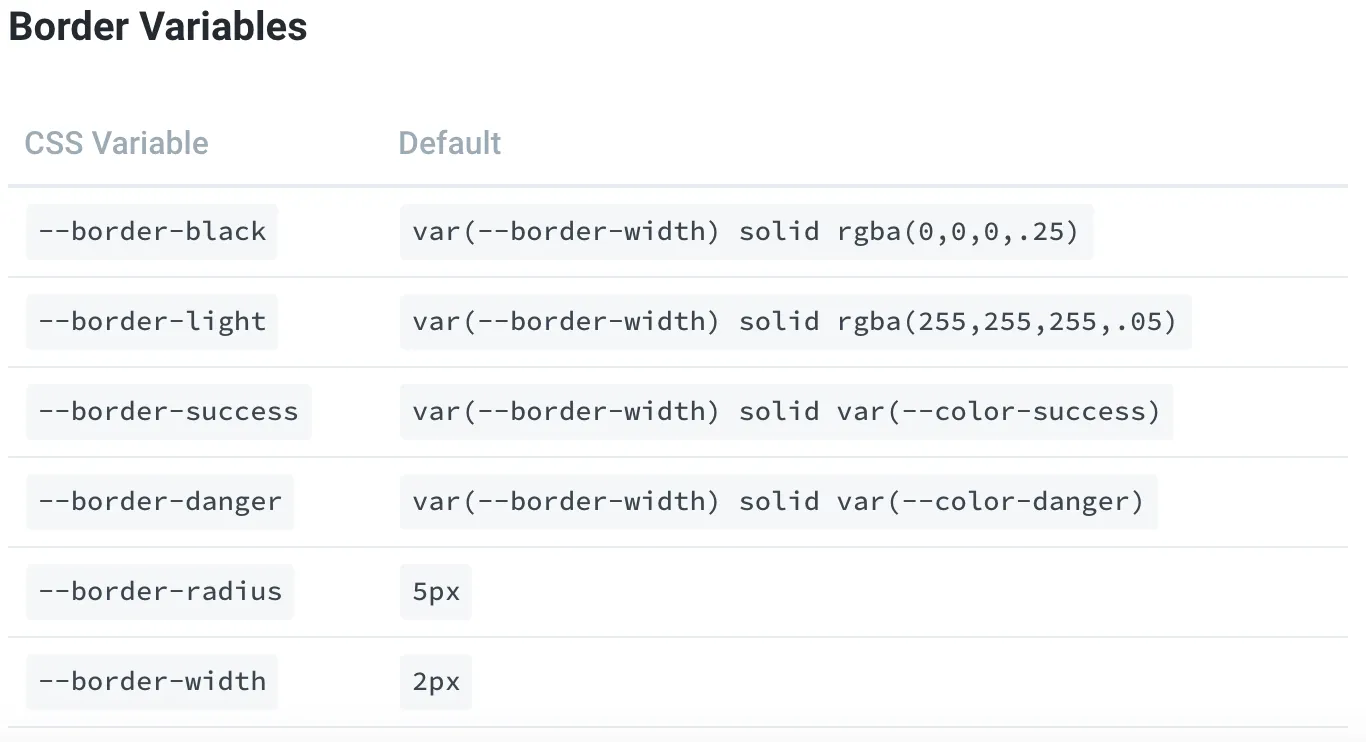
Task: Click the Default column header
Action: coord(450,143)
